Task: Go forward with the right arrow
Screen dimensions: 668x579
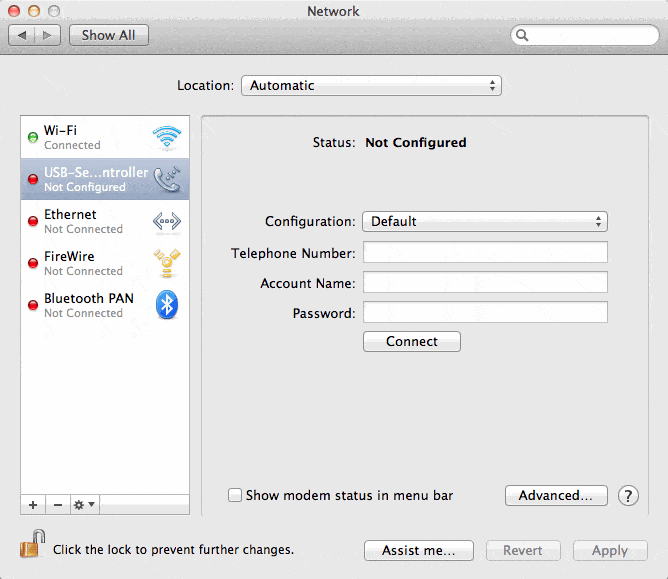Action: tap(47, 35)
